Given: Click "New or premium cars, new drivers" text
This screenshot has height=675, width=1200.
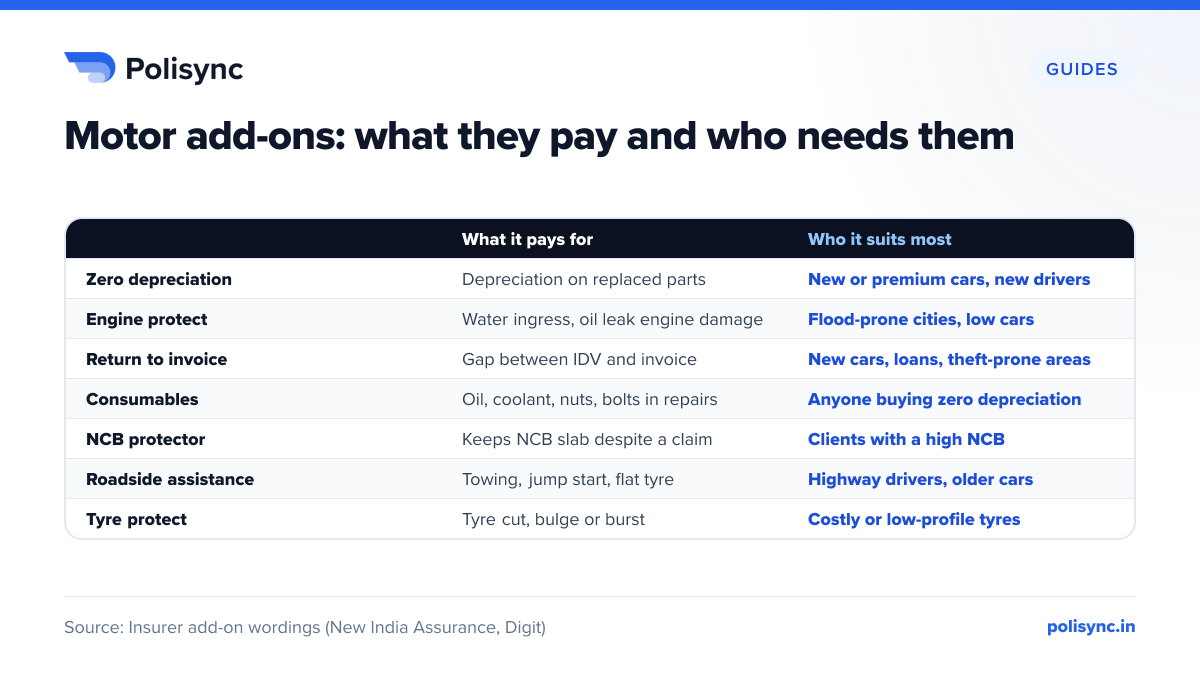Looking at the screenshot, I should 949,280.
